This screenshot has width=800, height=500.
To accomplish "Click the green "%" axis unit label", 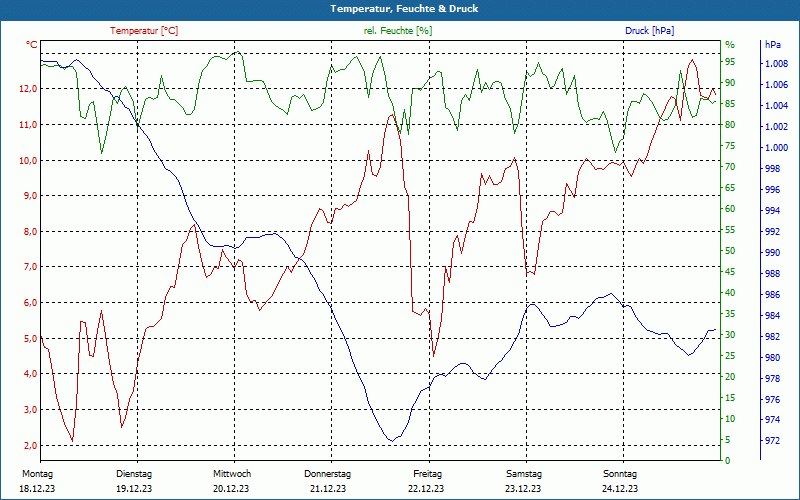I will click(730, 45).
